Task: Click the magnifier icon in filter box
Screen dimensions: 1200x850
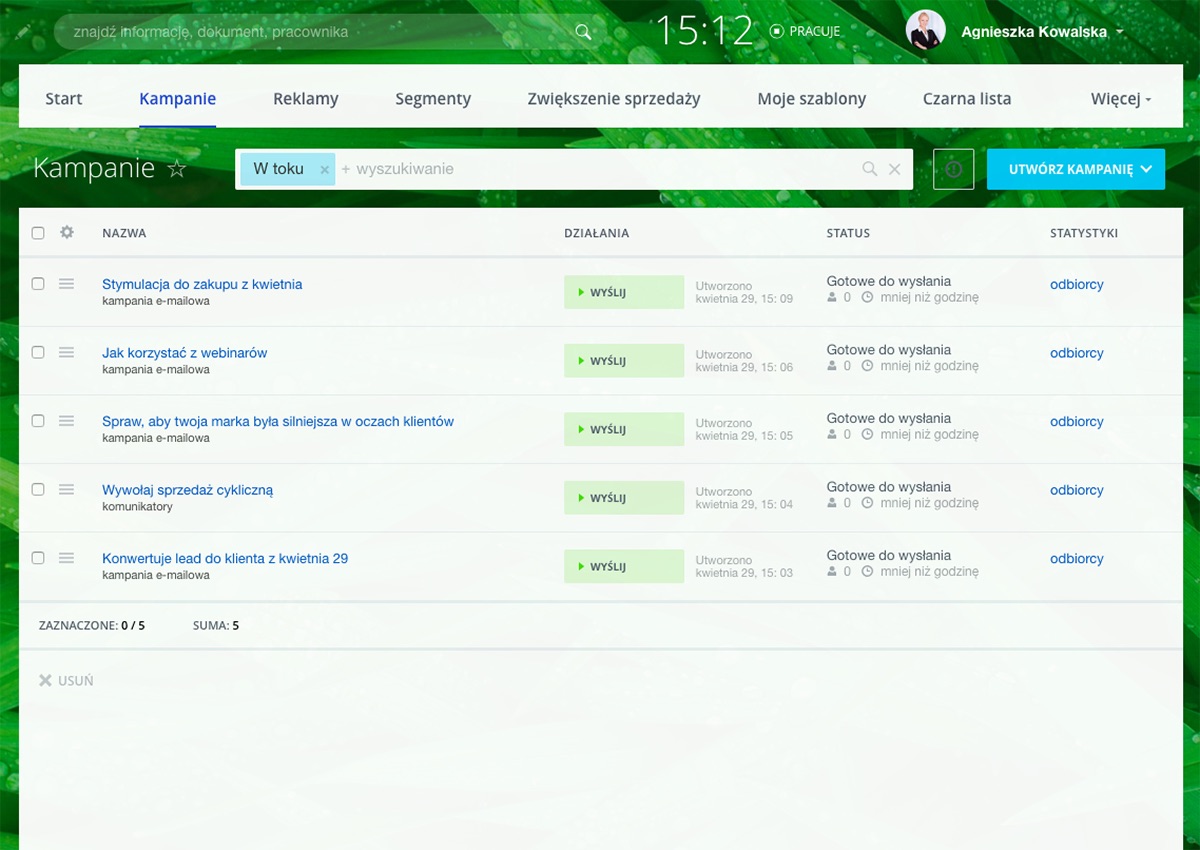Action: 870,169
